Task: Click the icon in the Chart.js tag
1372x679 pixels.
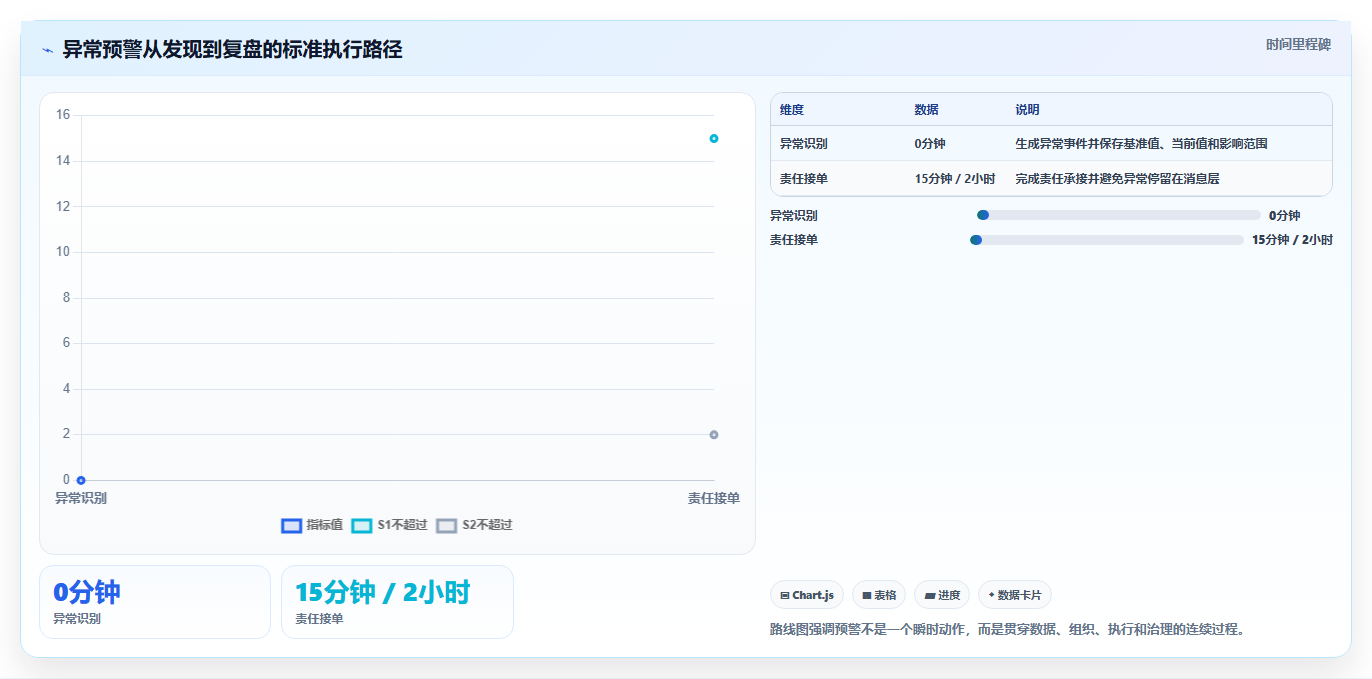Action: (x=785, y=595)
